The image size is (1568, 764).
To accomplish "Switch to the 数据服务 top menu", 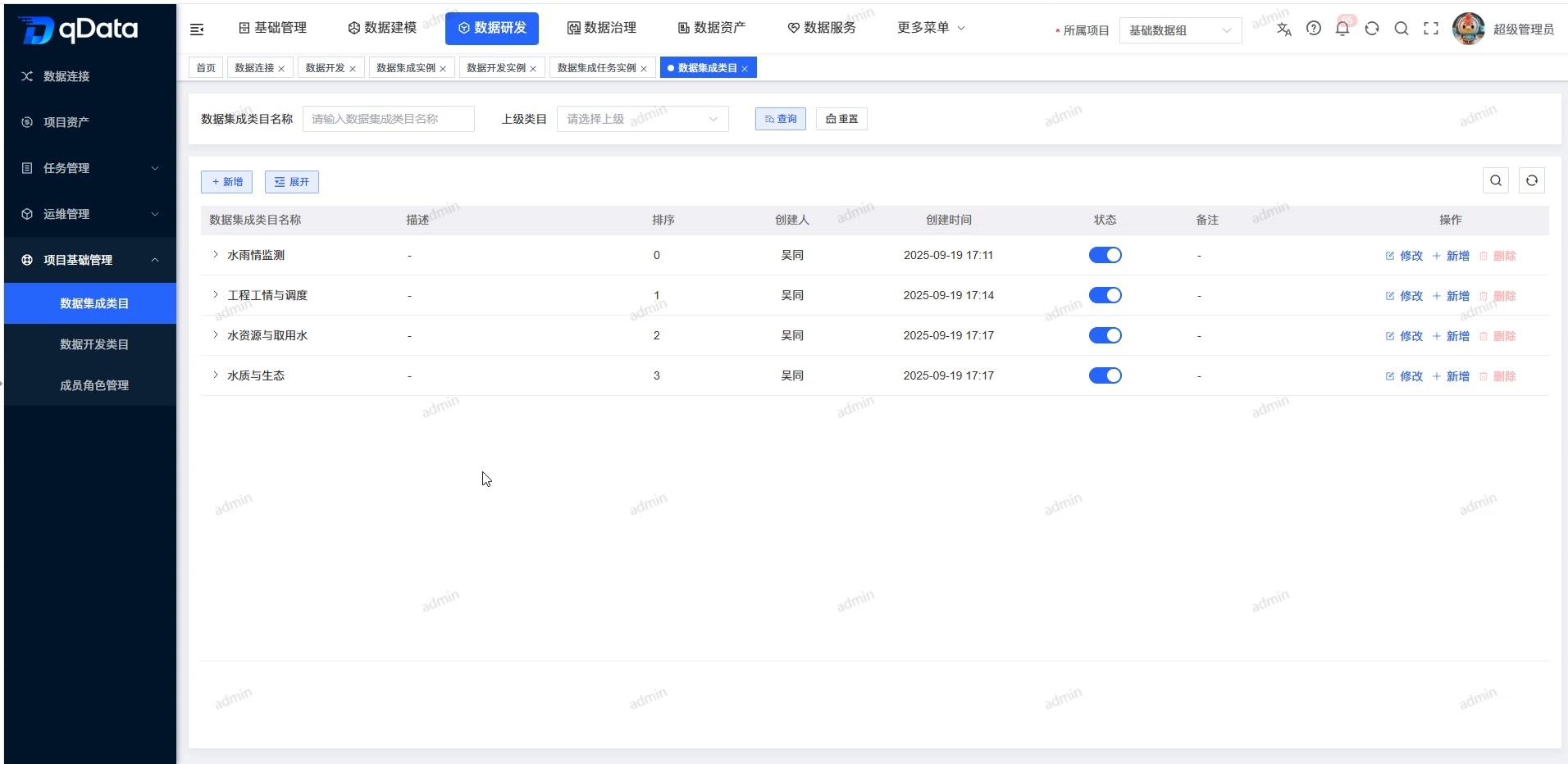I will [x=822, y=28].
